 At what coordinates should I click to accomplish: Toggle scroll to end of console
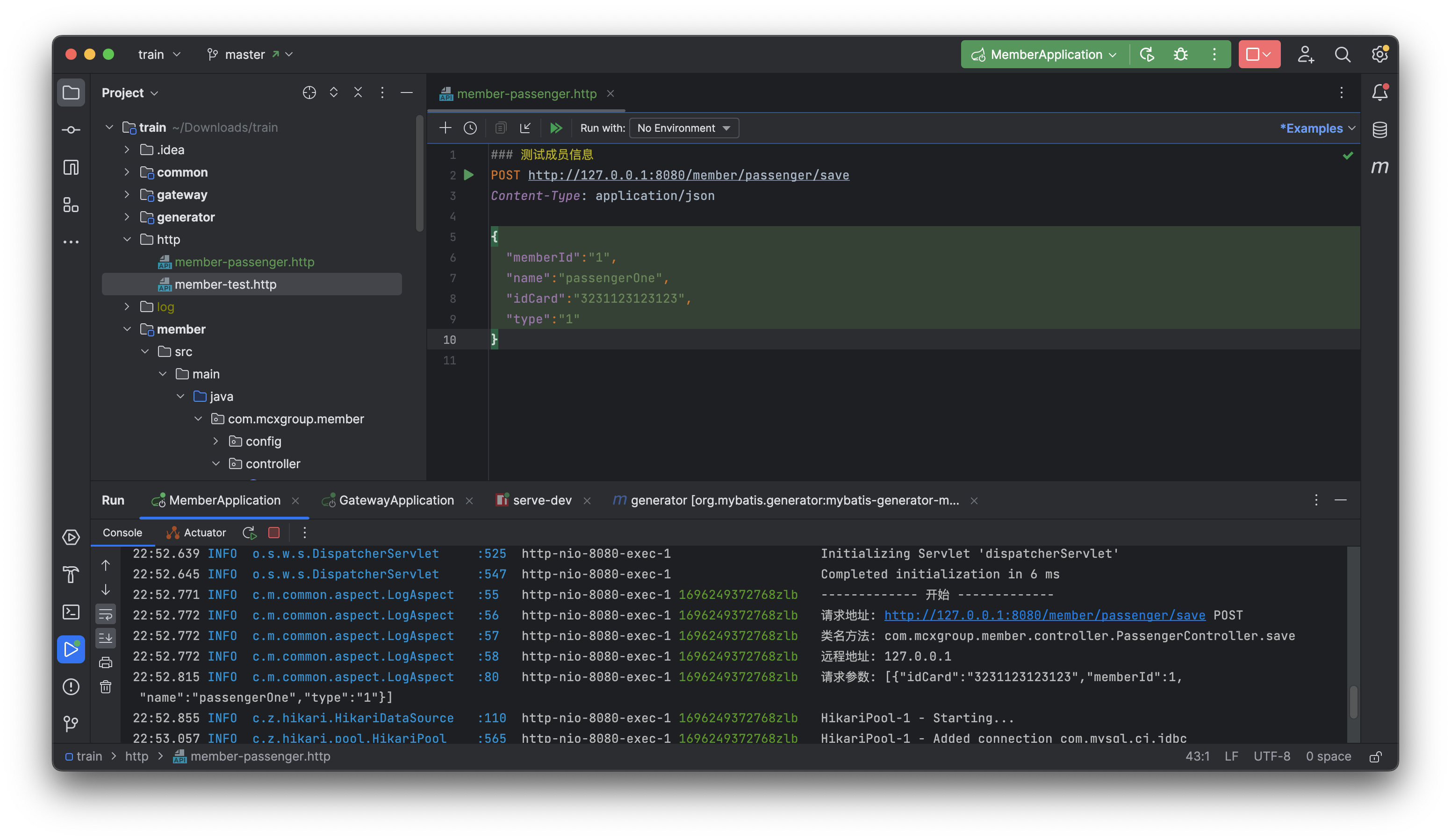click(x=105, y=638)
